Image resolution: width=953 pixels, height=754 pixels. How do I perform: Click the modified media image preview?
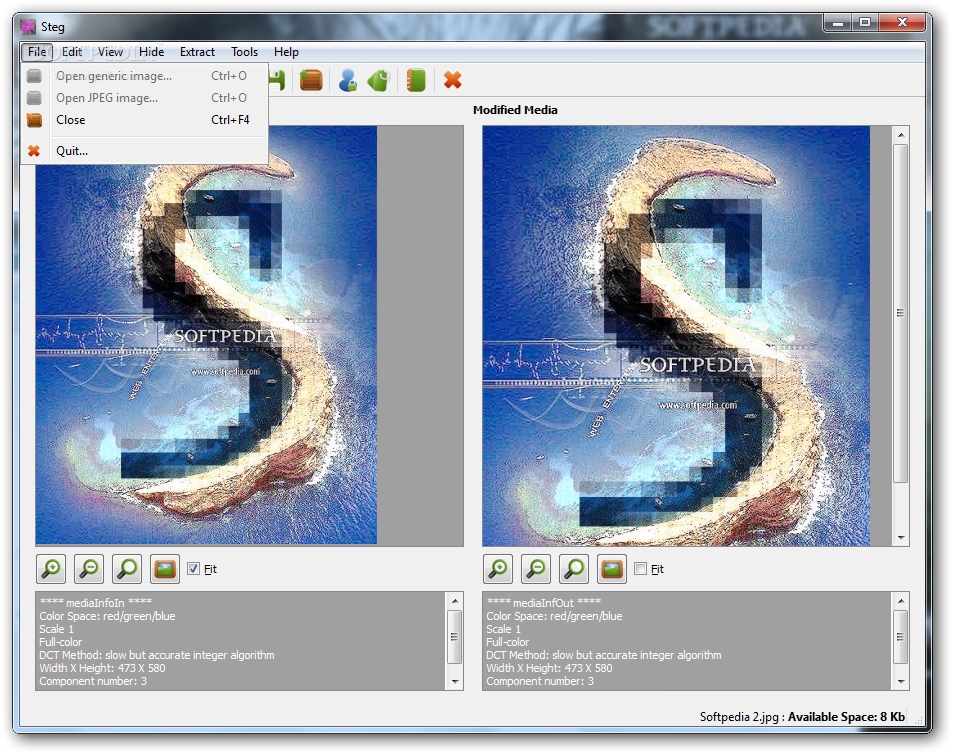coord(676,336)
